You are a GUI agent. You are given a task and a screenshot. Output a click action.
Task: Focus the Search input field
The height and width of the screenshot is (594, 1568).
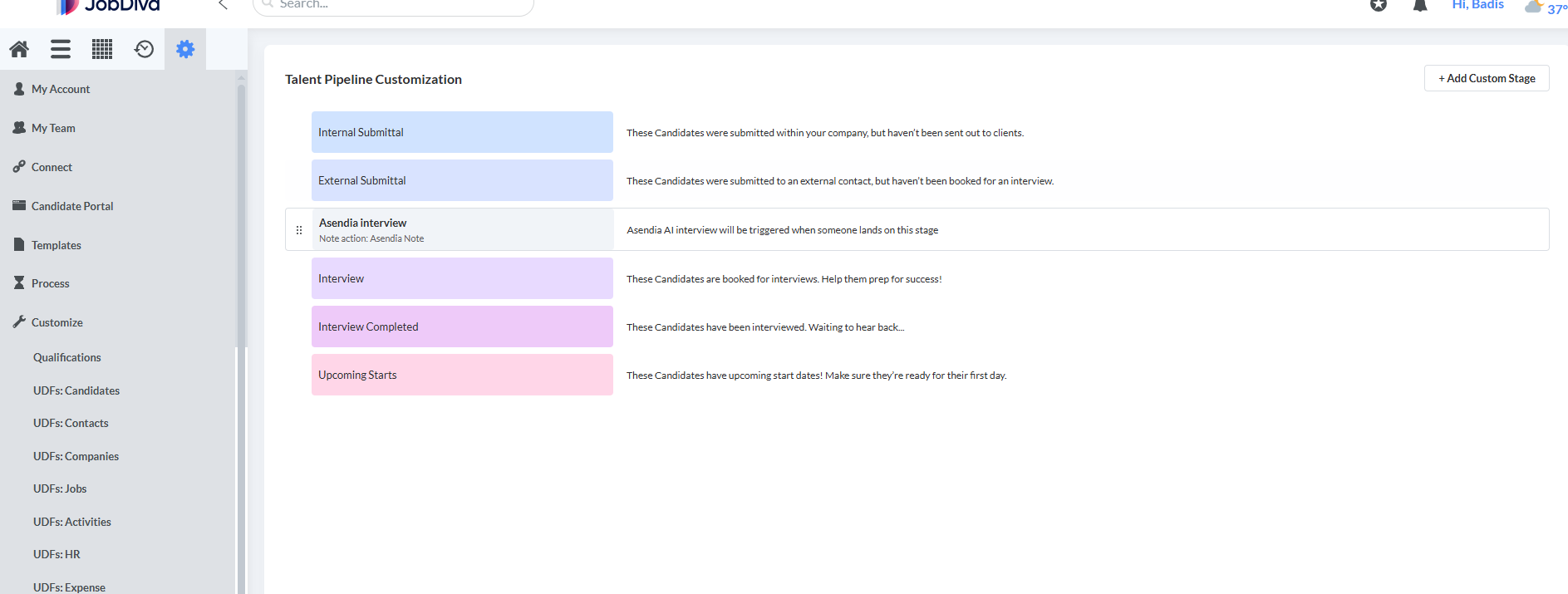click(393, 5)
